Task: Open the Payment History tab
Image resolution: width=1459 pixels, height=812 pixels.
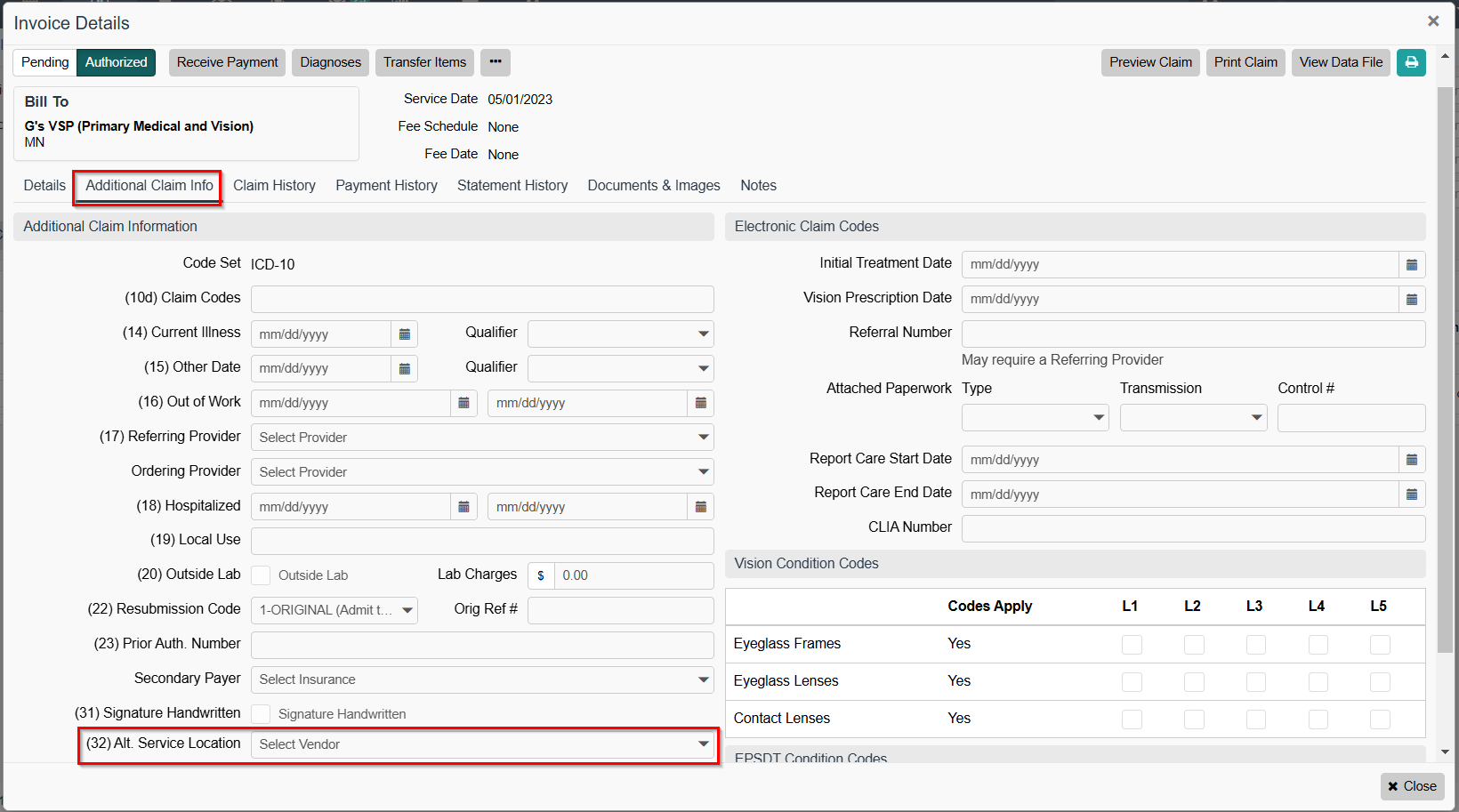Action: (x=386, y=186)
